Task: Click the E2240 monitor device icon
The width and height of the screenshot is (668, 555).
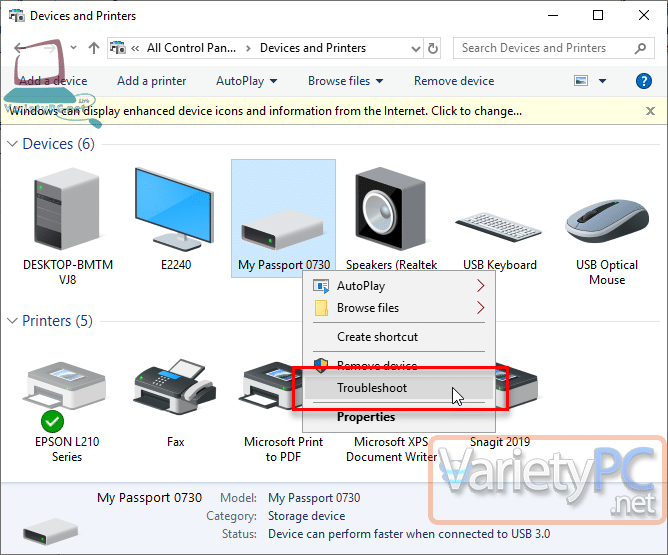Action: [174, 212]
